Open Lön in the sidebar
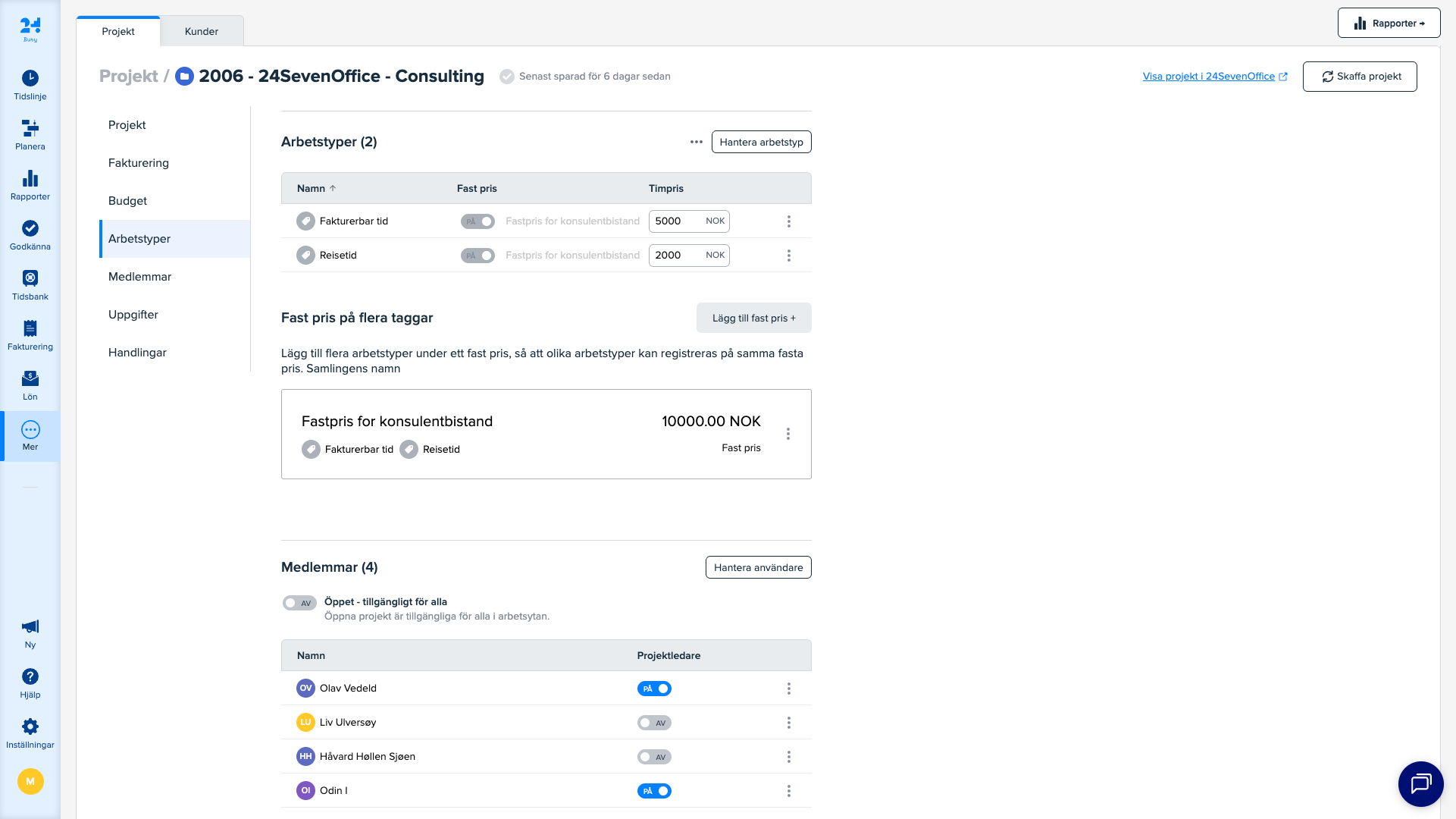This screenshot has height=819, width=1456. pos(30,385)
